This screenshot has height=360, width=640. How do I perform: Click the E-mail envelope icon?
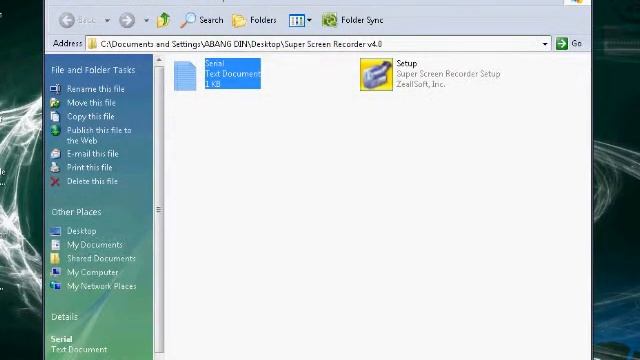point(55,154)
